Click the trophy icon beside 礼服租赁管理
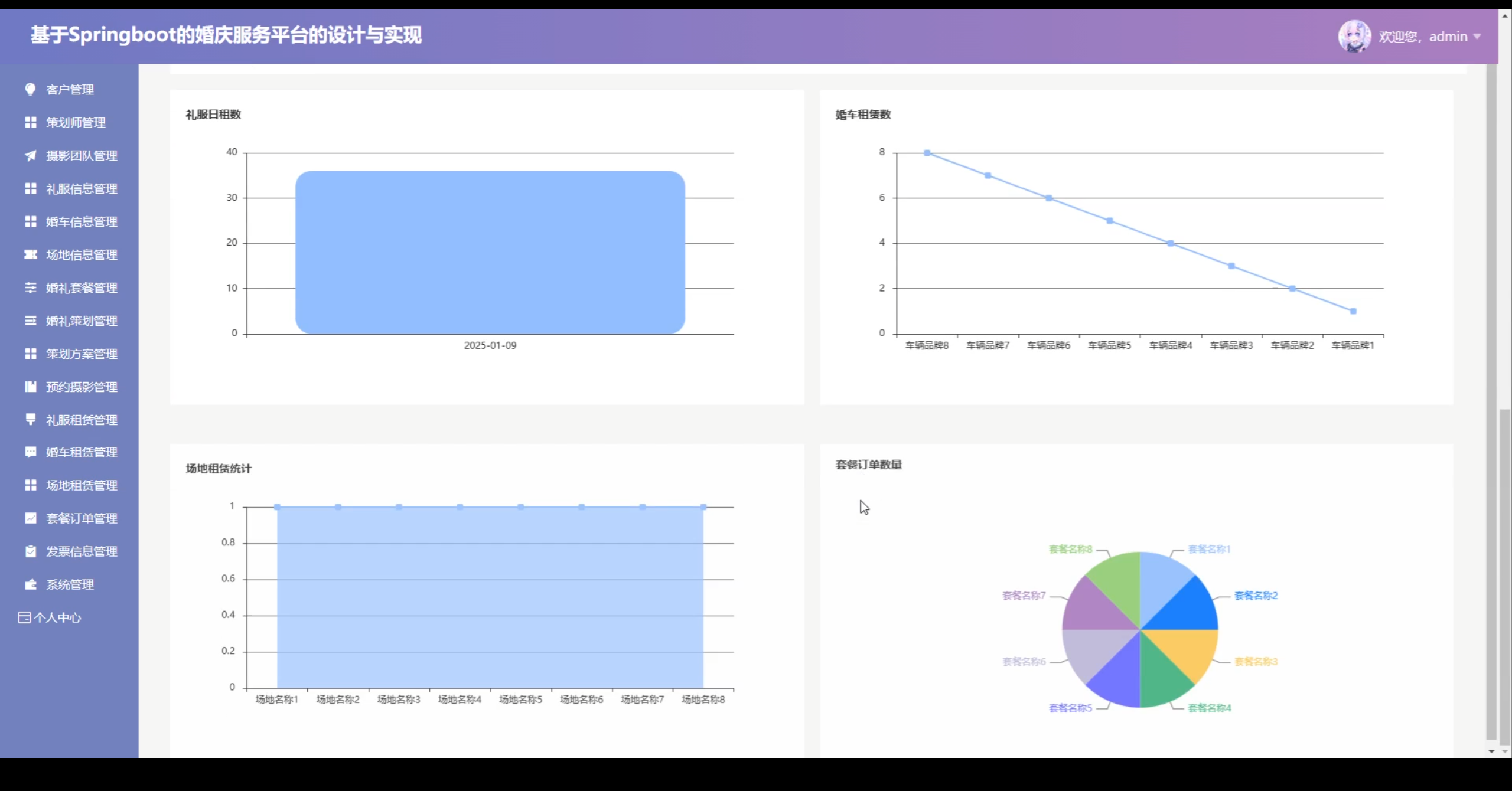The height and width of the screenshot is (791, 1512). coord(30,419)
